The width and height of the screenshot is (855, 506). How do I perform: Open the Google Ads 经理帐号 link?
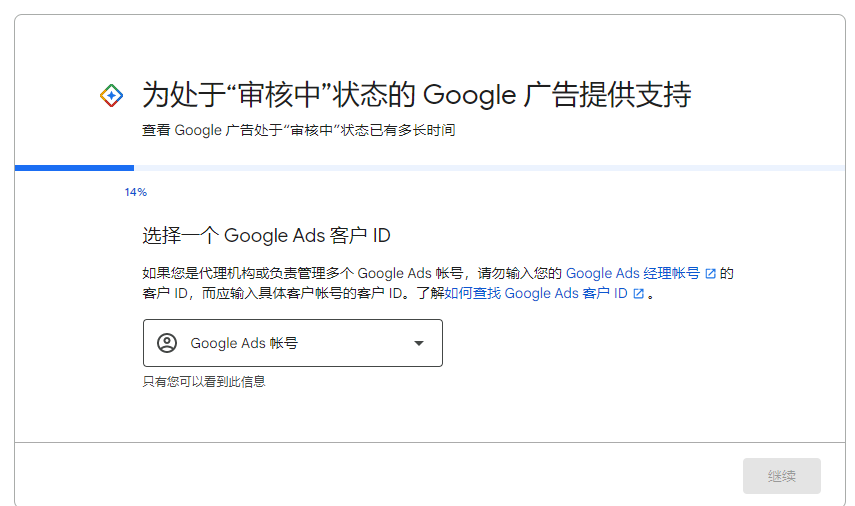click(633, 273)
